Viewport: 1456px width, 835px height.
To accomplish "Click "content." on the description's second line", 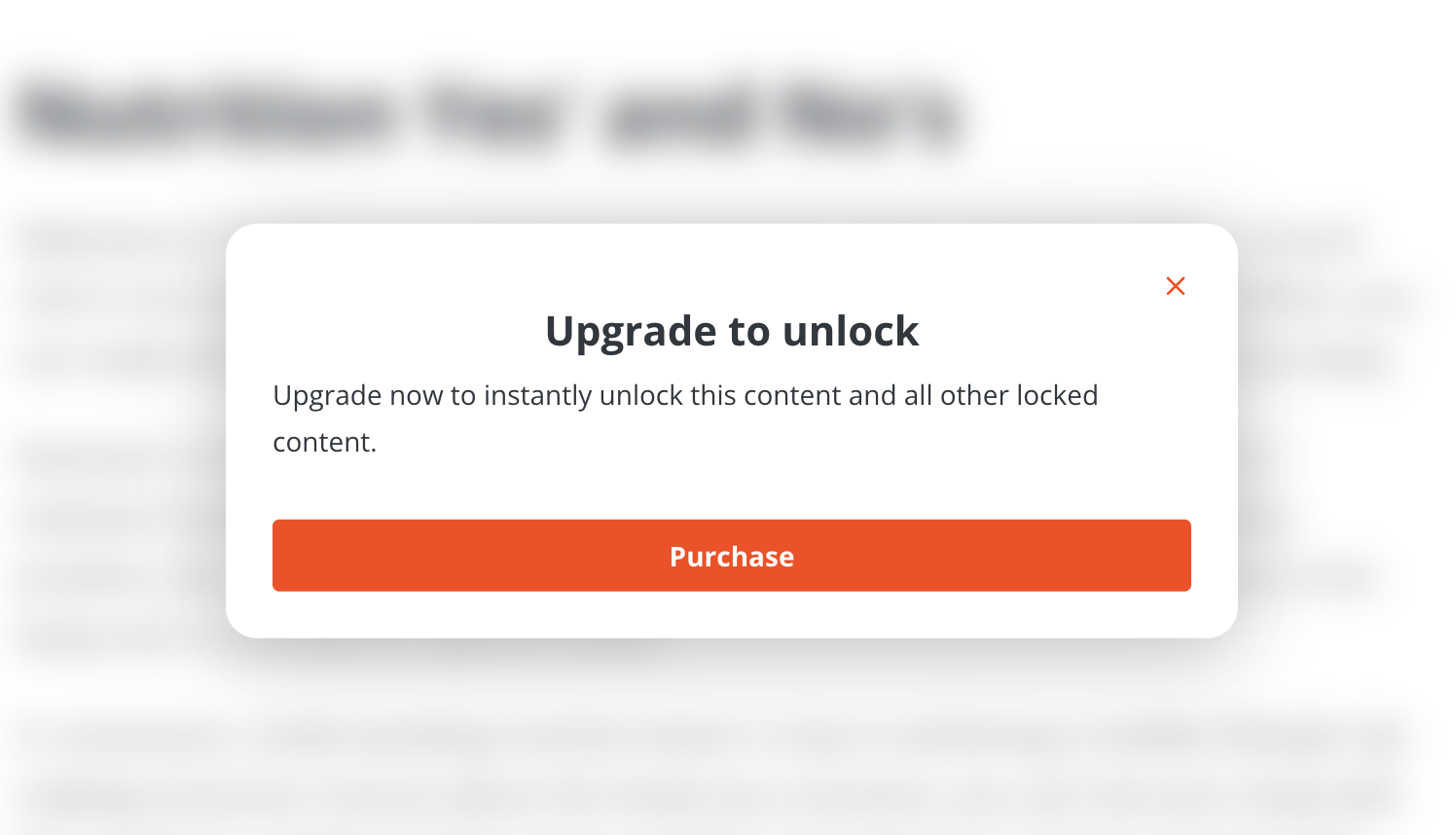I will (324, 443).
